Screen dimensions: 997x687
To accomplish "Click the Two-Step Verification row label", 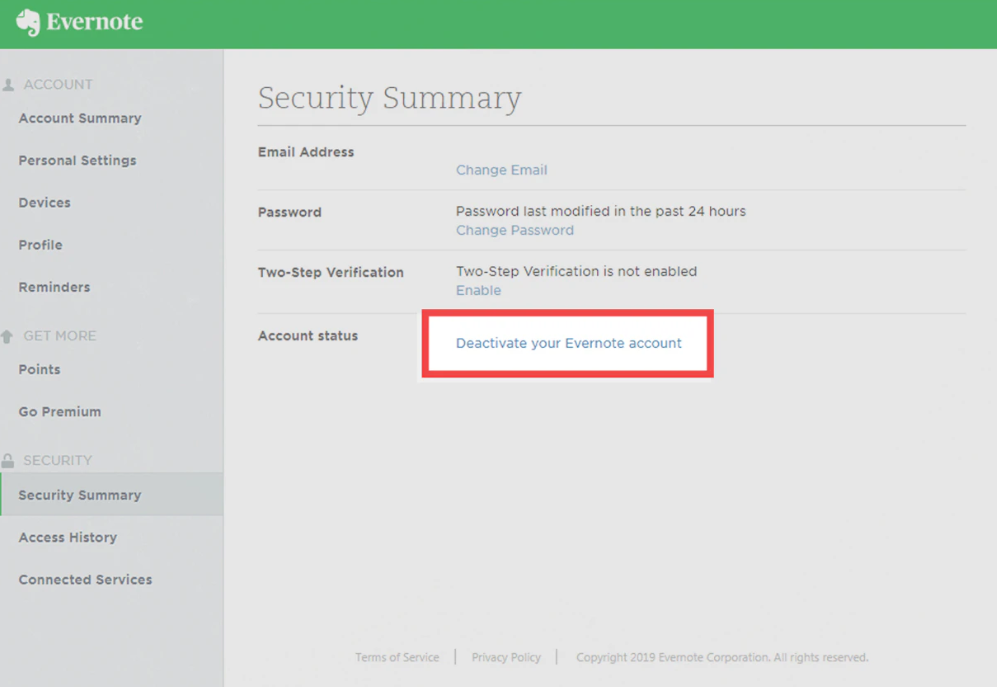I will [x=331, y=272].
